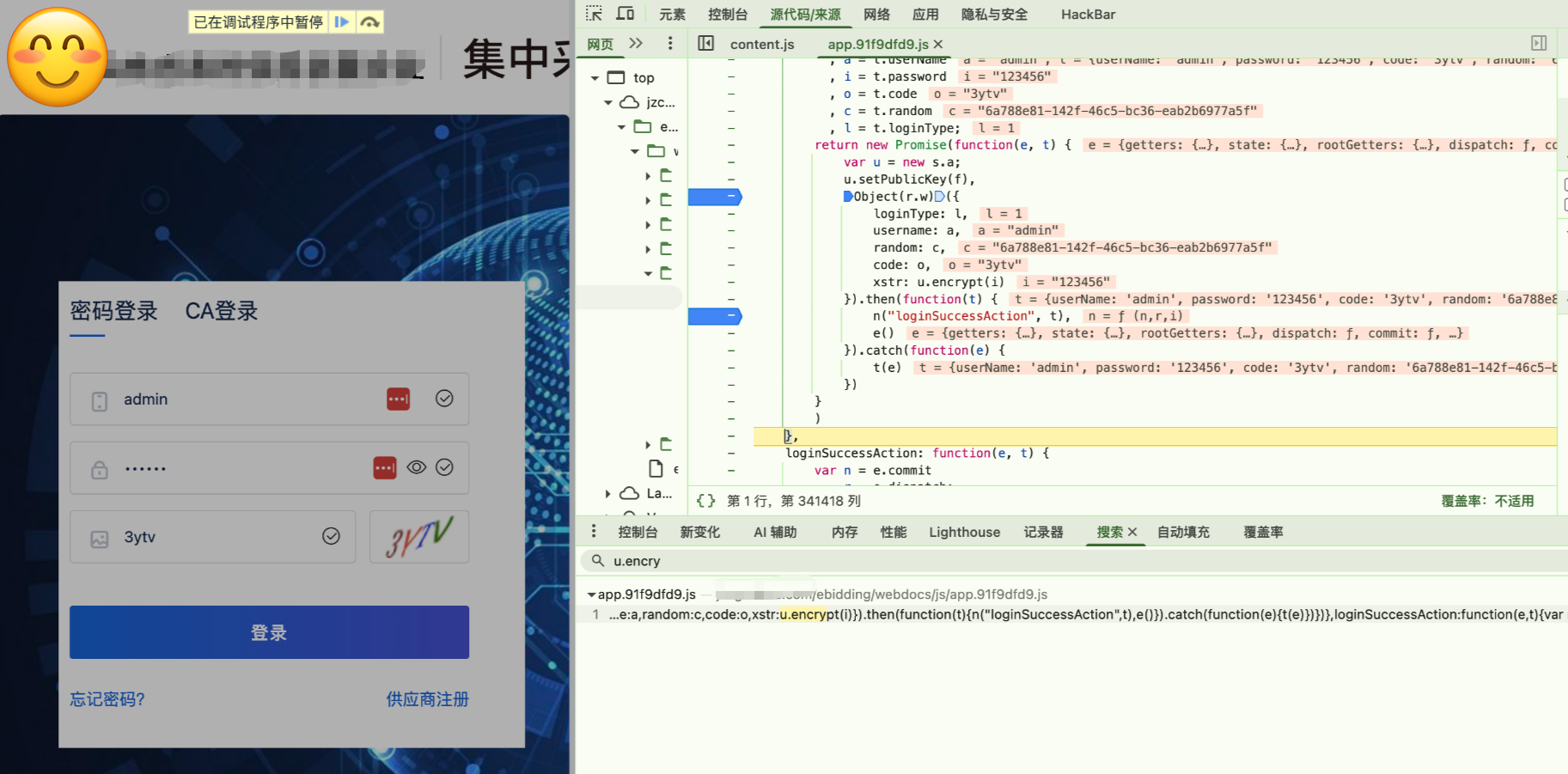1568x774 pixels.
Task: Resume script execution in debugger overlay
Action: click(x=341, y=22)
